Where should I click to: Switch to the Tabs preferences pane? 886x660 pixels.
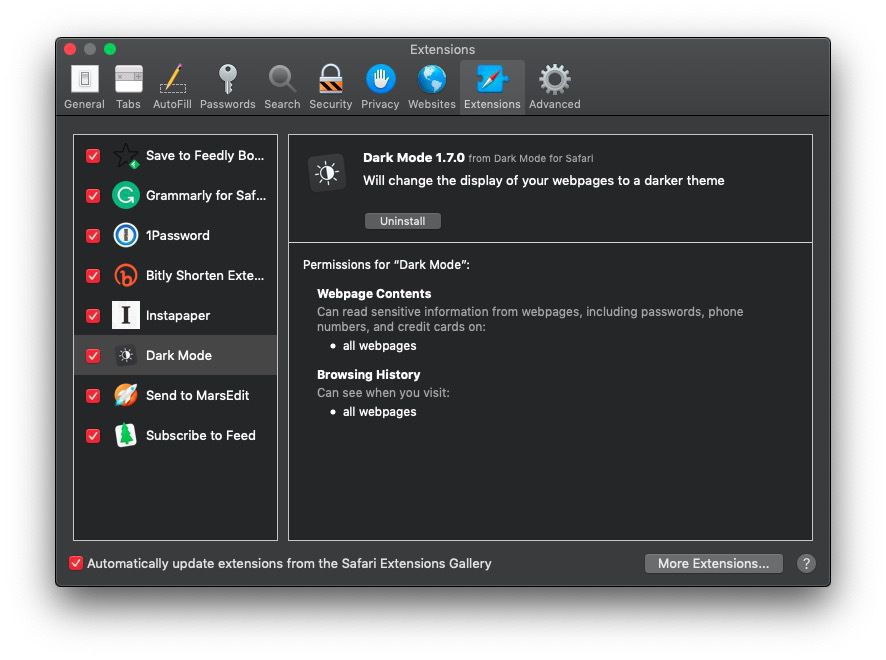point(128,87)
